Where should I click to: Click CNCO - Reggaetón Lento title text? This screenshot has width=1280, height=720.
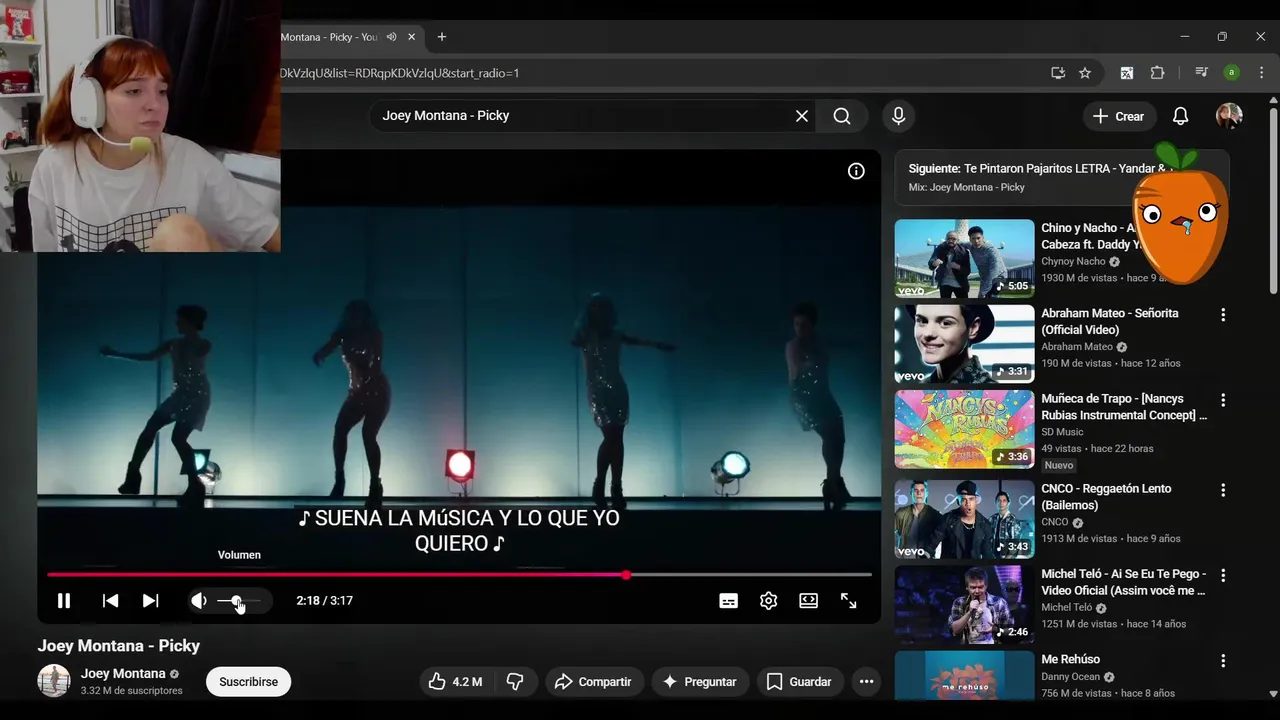(1106, 497)
